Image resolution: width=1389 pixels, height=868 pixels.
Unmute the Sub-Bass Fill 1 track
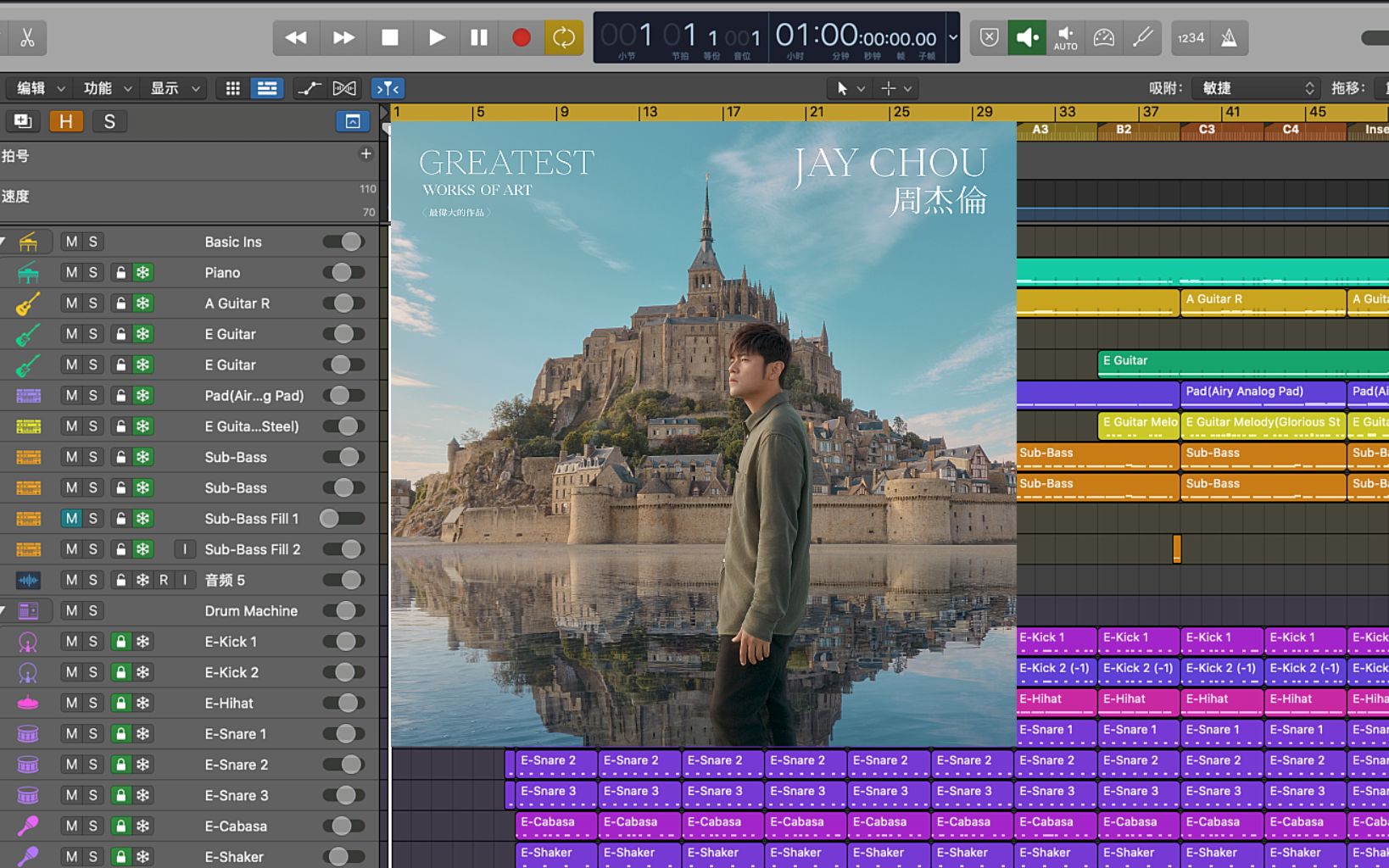click(x=71, y=519)
